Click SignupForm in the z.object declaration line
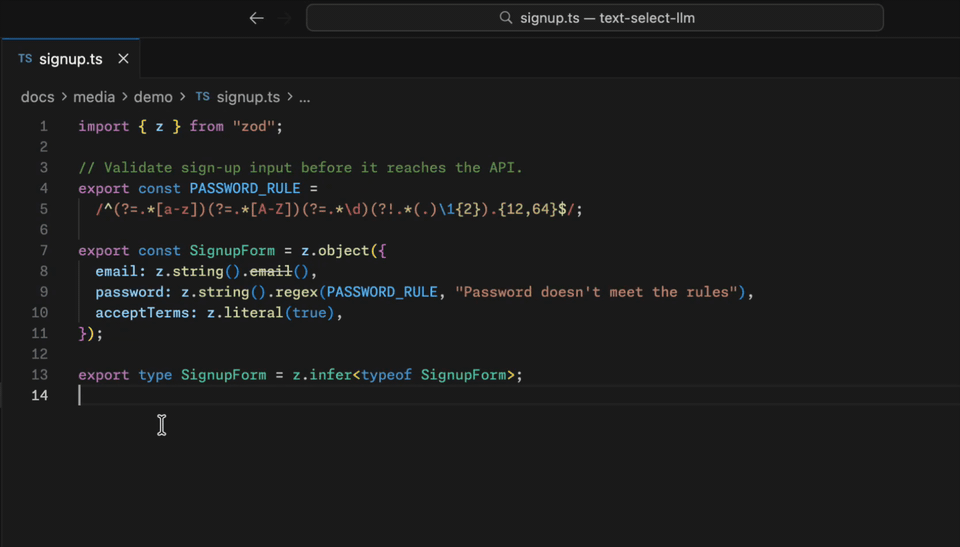This screenshot has height=547, width=960. coord(232,251)
